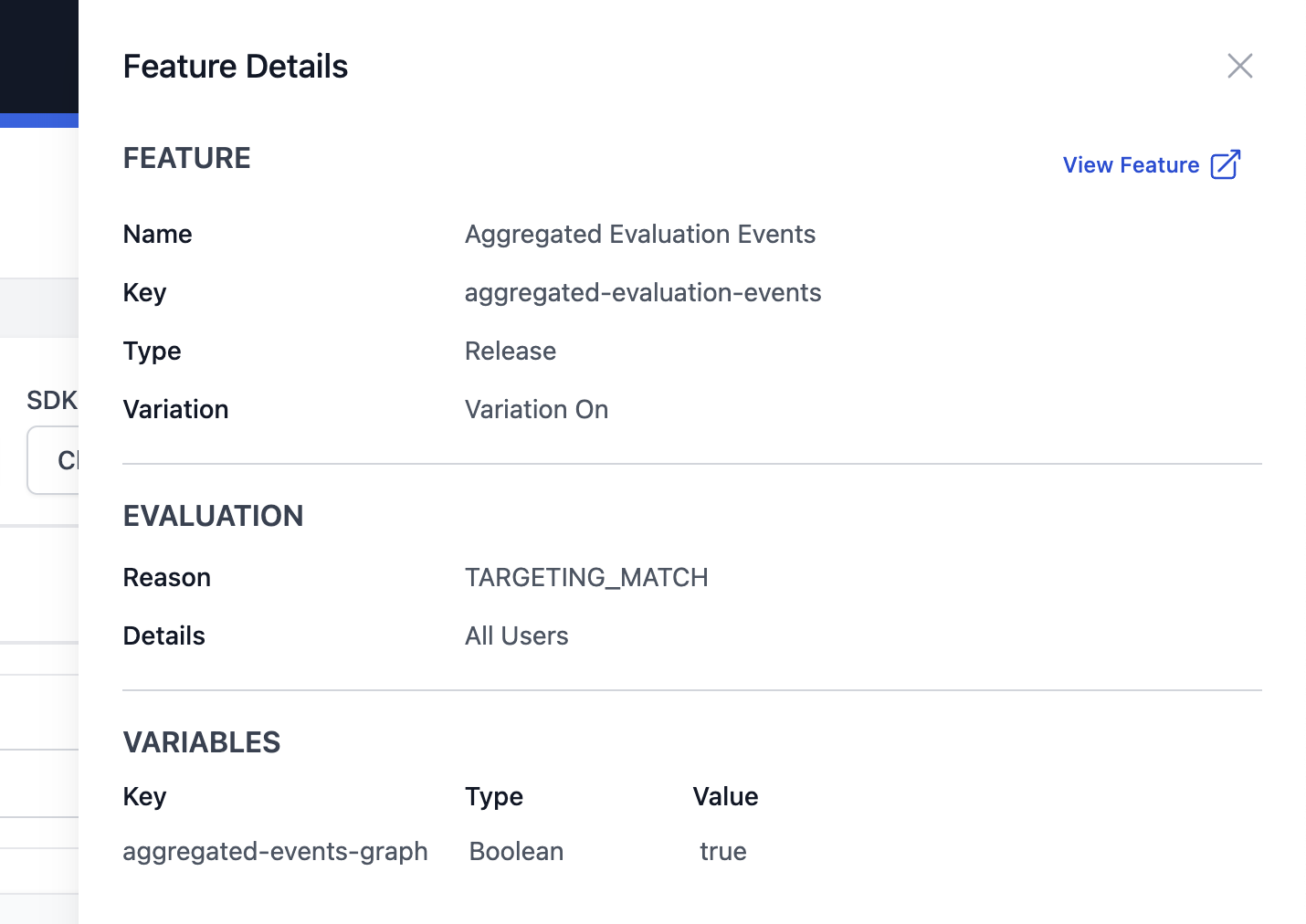1306x924 pixels.
Task: Click the Type column header in Variables
Action: point(493,797)
